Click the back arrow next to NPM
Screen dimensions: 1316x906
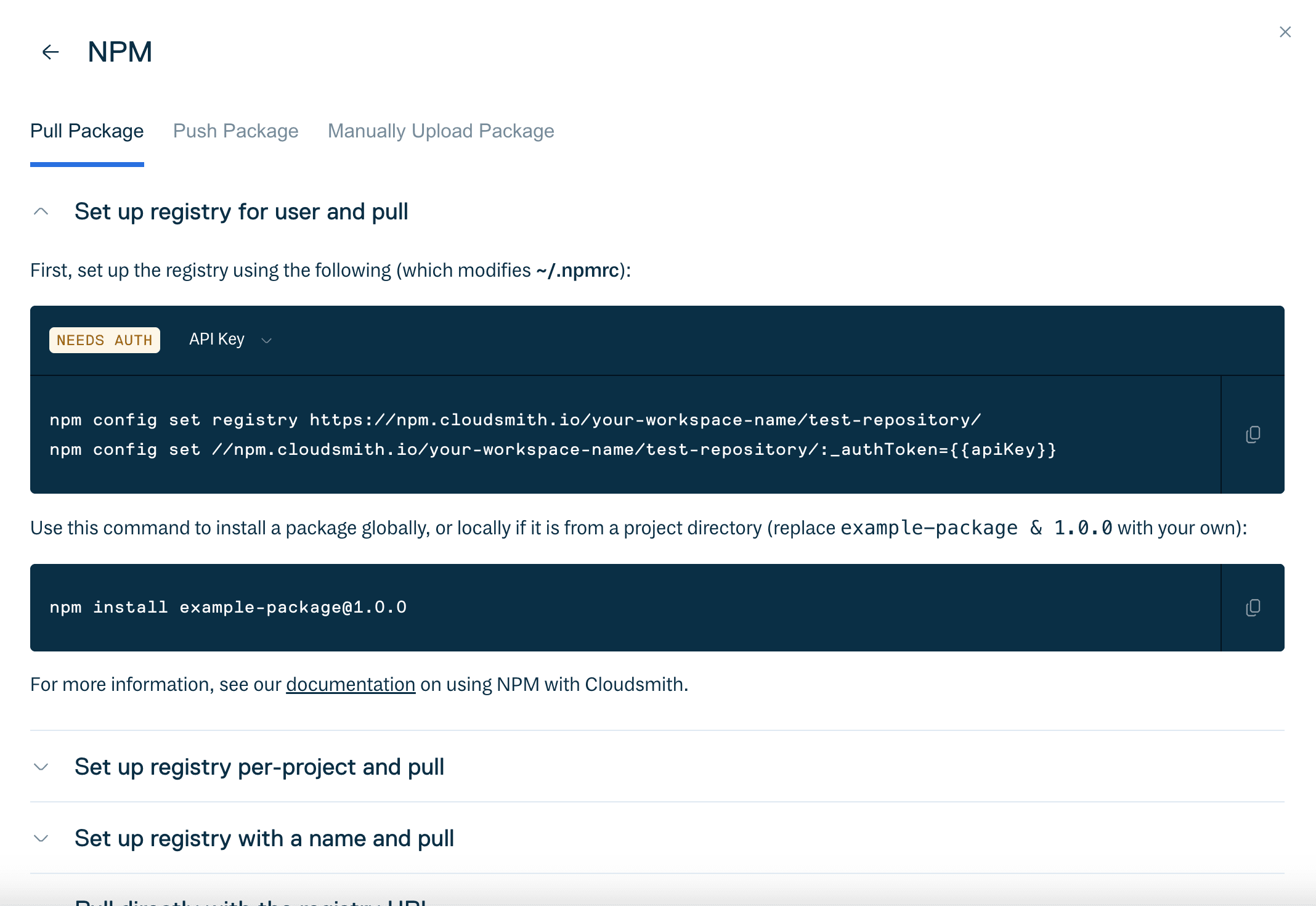point(51,52)
